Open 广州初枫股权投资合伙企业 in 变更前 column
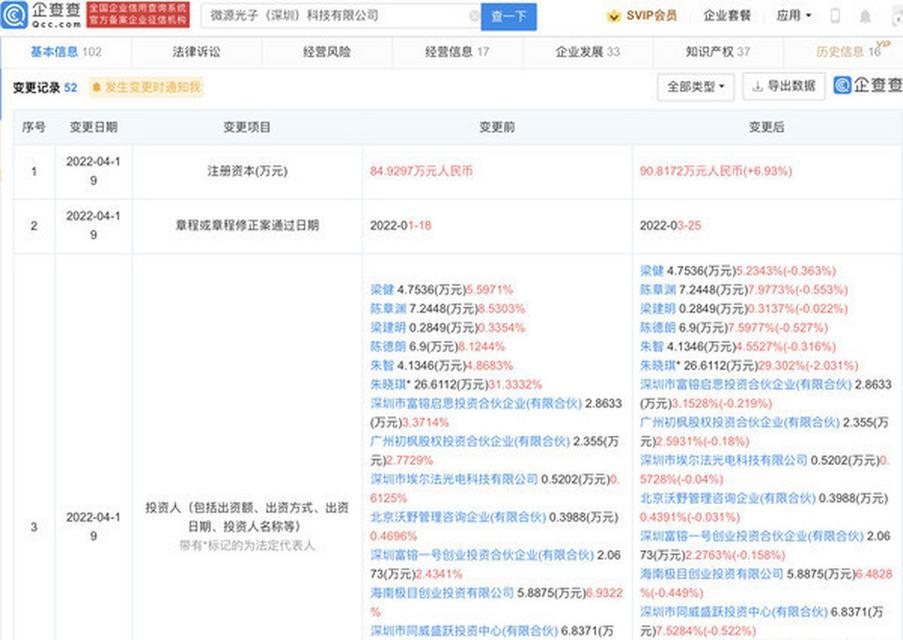The image size is (903, 640). (470, 441)
